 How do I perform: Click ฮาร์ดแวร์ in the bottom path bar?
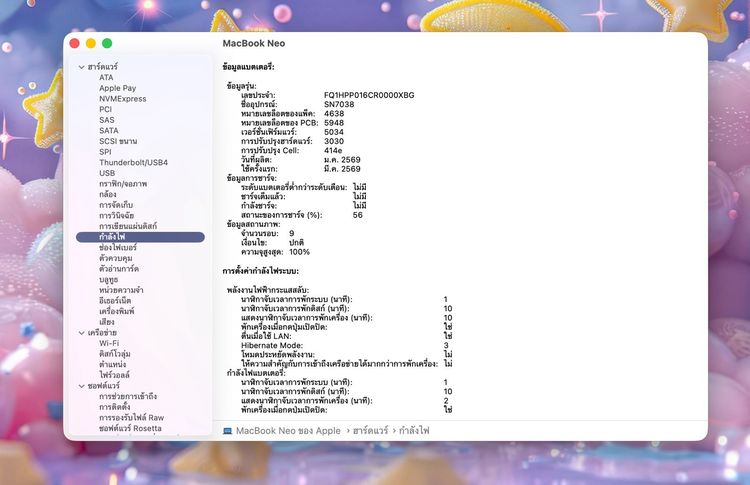[370, 431]
